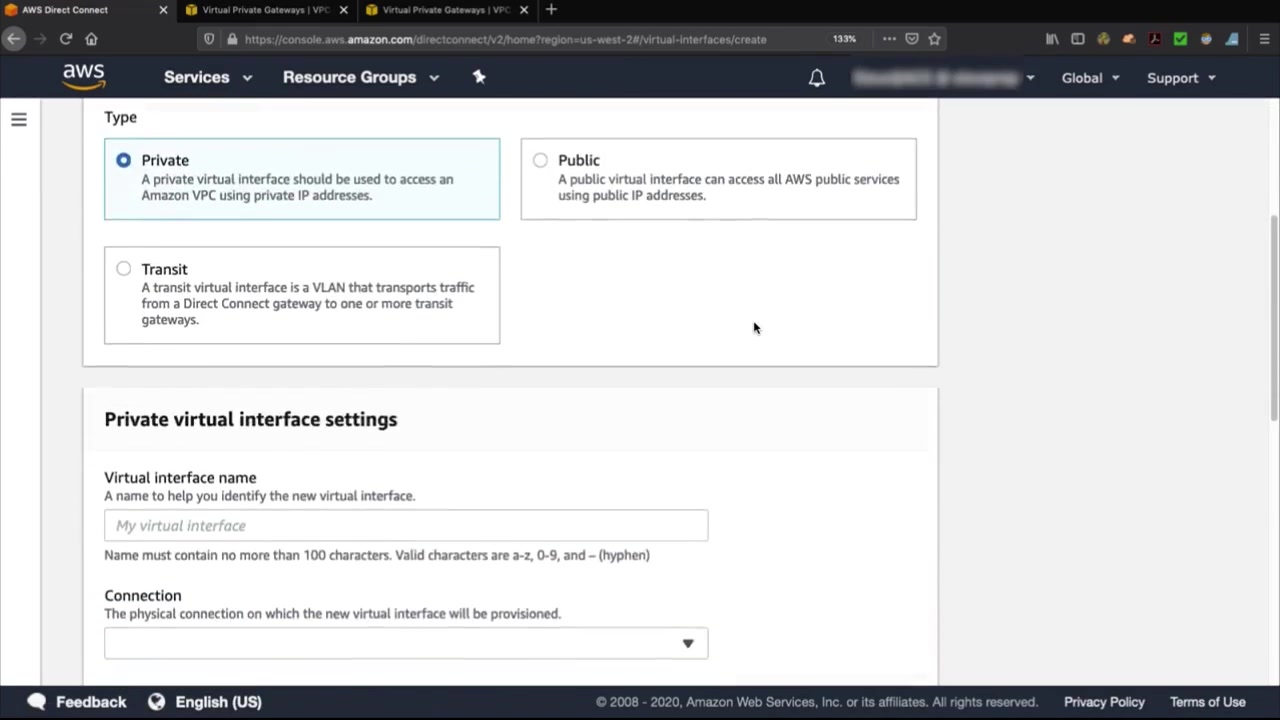This screenshot has height=720, width=1280.
Task: Expand the Support menu
Action: (x=1181, y=78)
